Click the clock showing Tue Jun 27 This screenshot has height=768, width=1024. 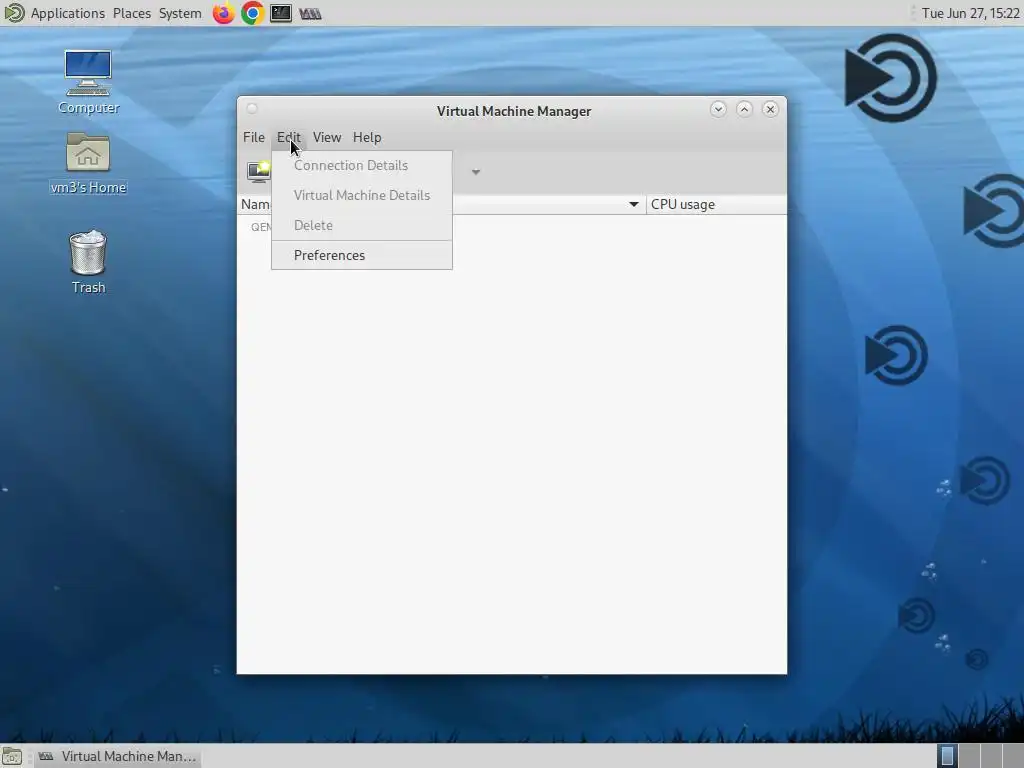pos(970,13)
